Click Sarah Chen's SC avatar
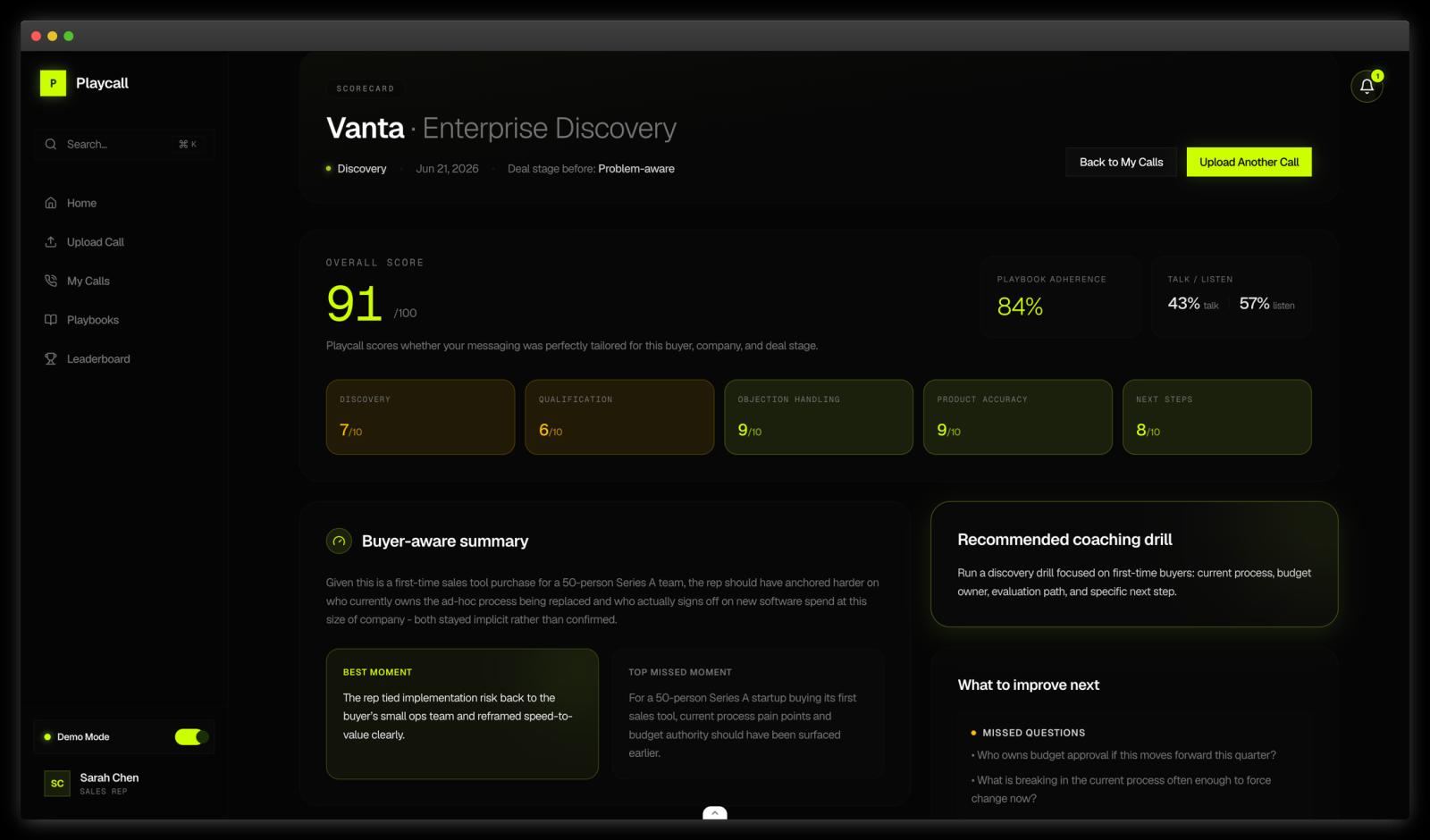Screen dimensions: 1430x840 click(57, 784)
